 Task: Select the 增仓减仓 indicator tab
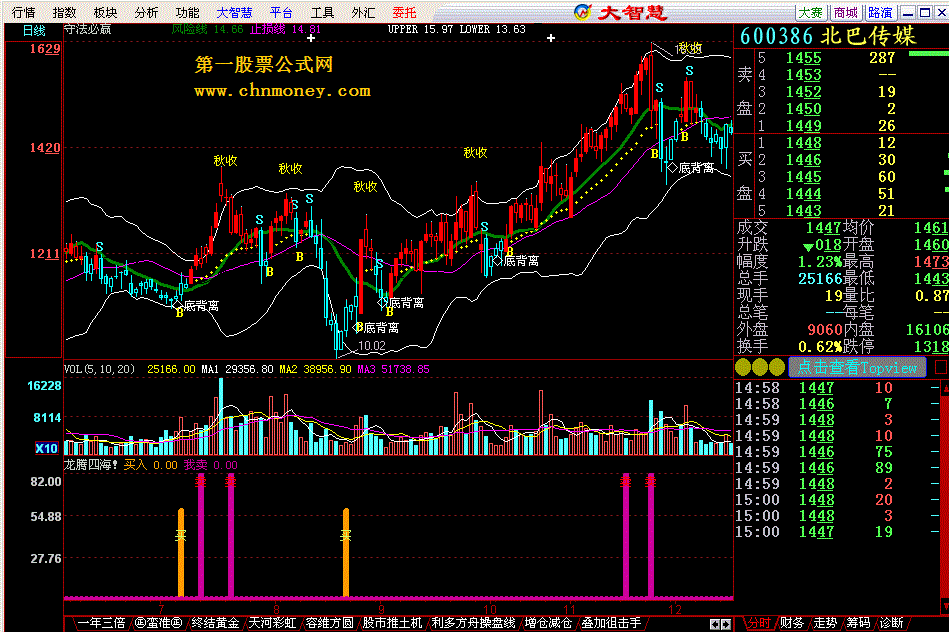click(548, 623)
